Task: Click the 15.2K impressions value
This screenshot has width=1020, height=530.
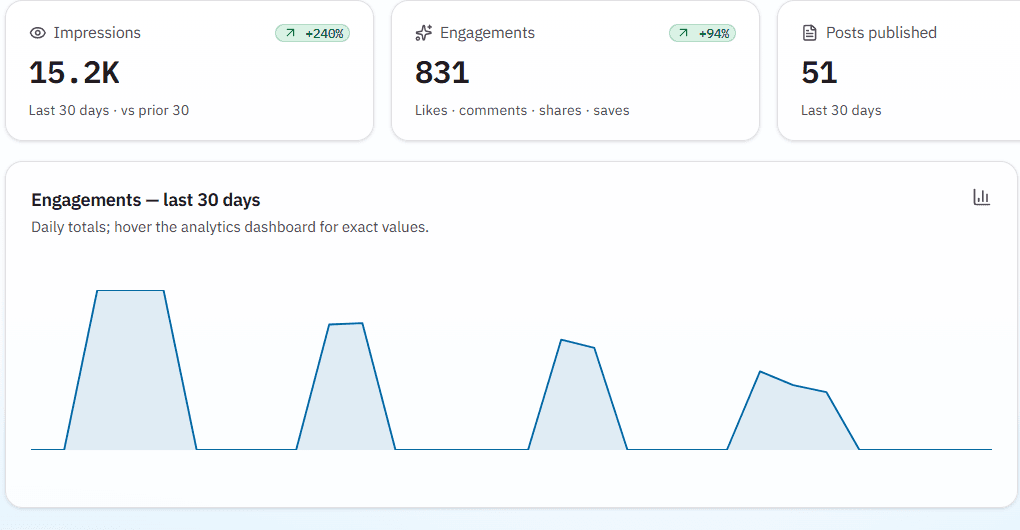Action: [74, 72]
